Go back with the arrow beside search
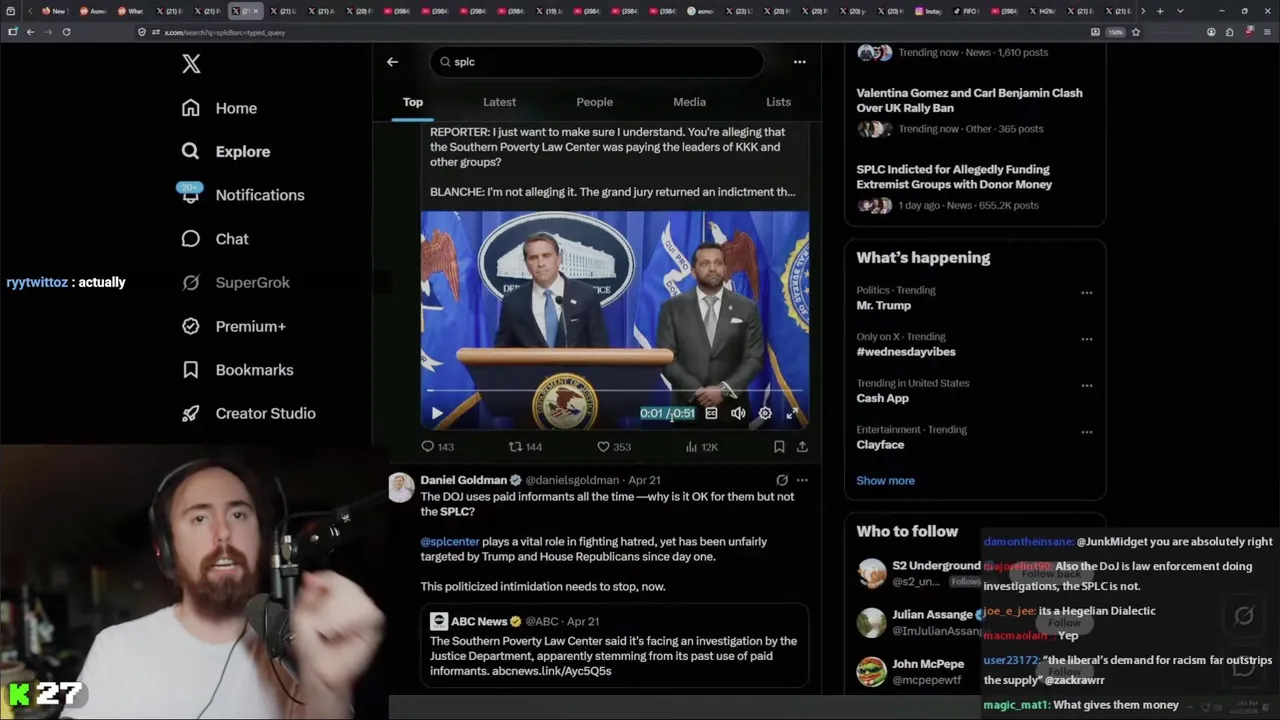The height and width of the screenshot is (720, 1280). (392, 62)
